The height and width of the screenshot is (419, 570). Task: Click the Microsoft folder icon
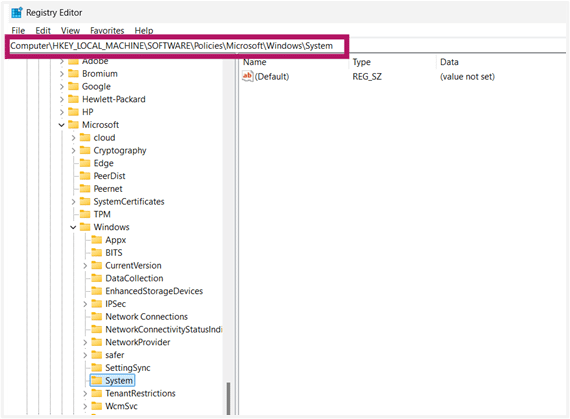pos(73,125)
